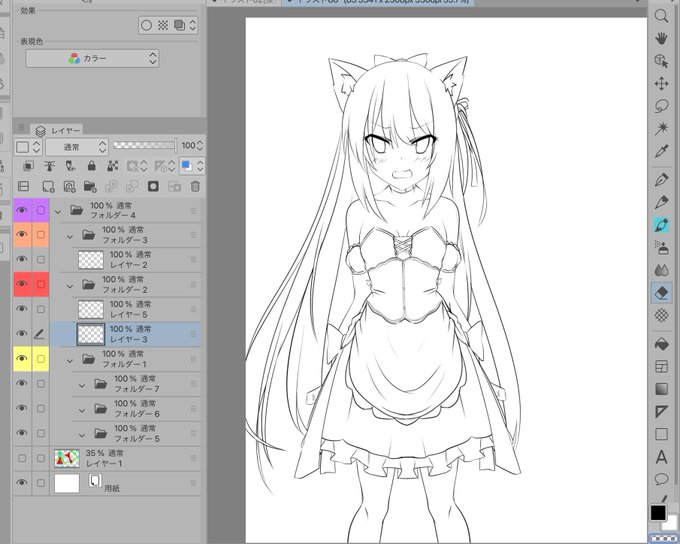This screenshot has width=680, height=544.
Task: Select the Pen tool
Action: coord(661,180)
